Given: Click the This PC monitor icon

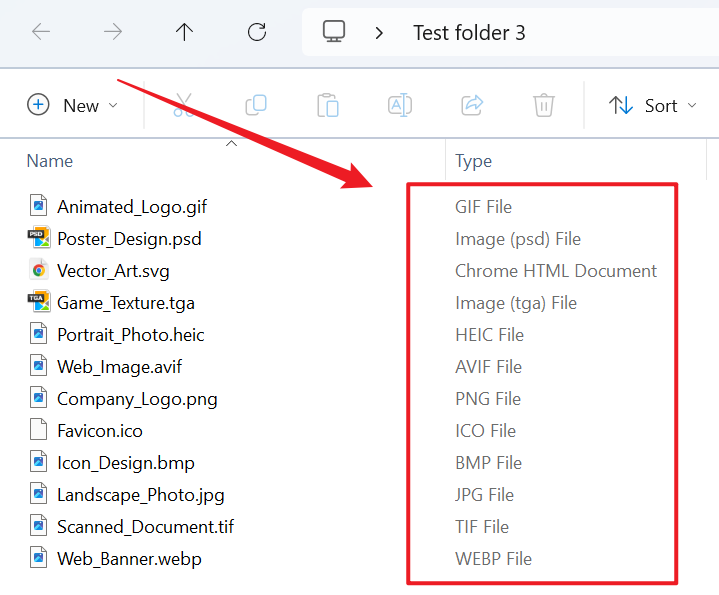Looking at the screenshot, I should pos(334,32).
